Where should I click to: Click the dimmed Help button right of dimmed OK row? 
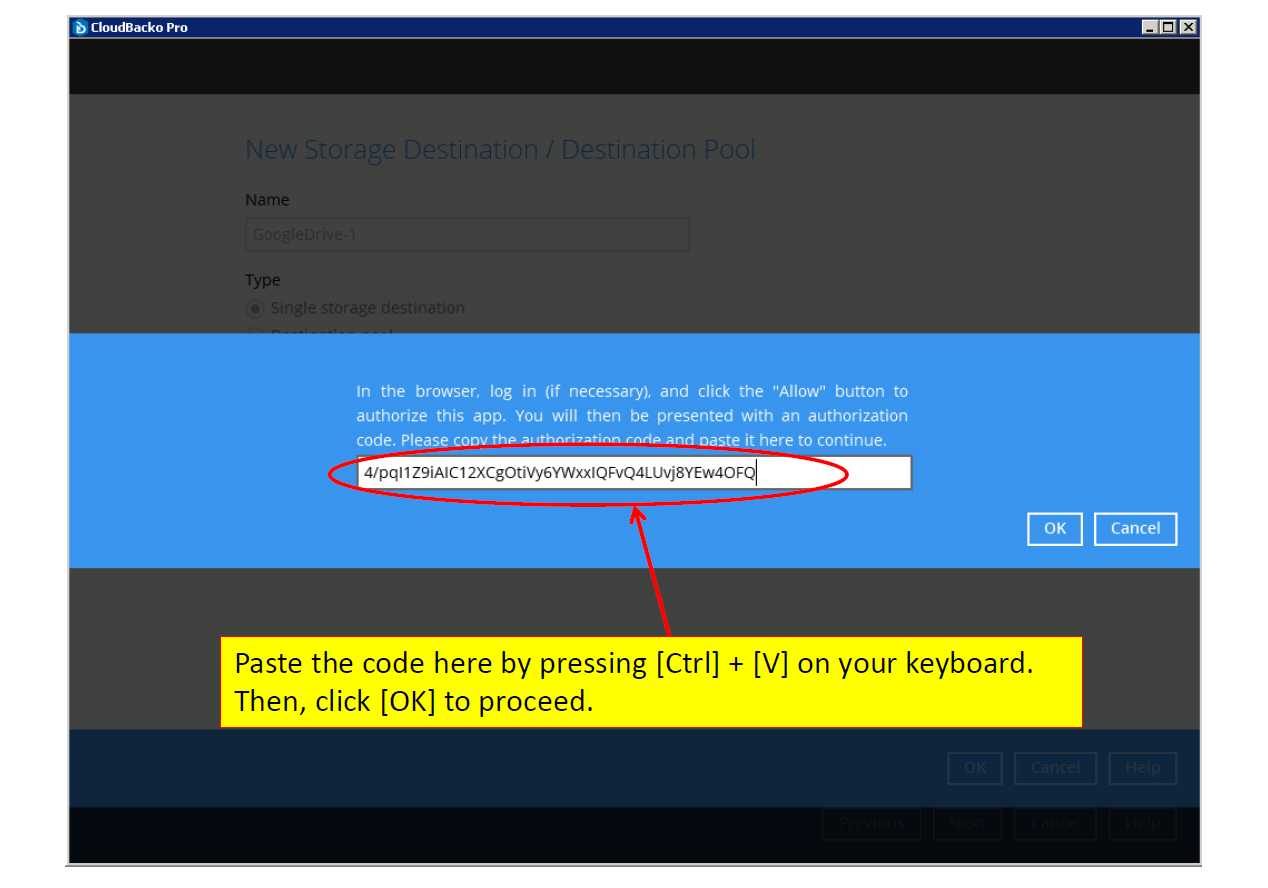click(x=1142, y=768)
